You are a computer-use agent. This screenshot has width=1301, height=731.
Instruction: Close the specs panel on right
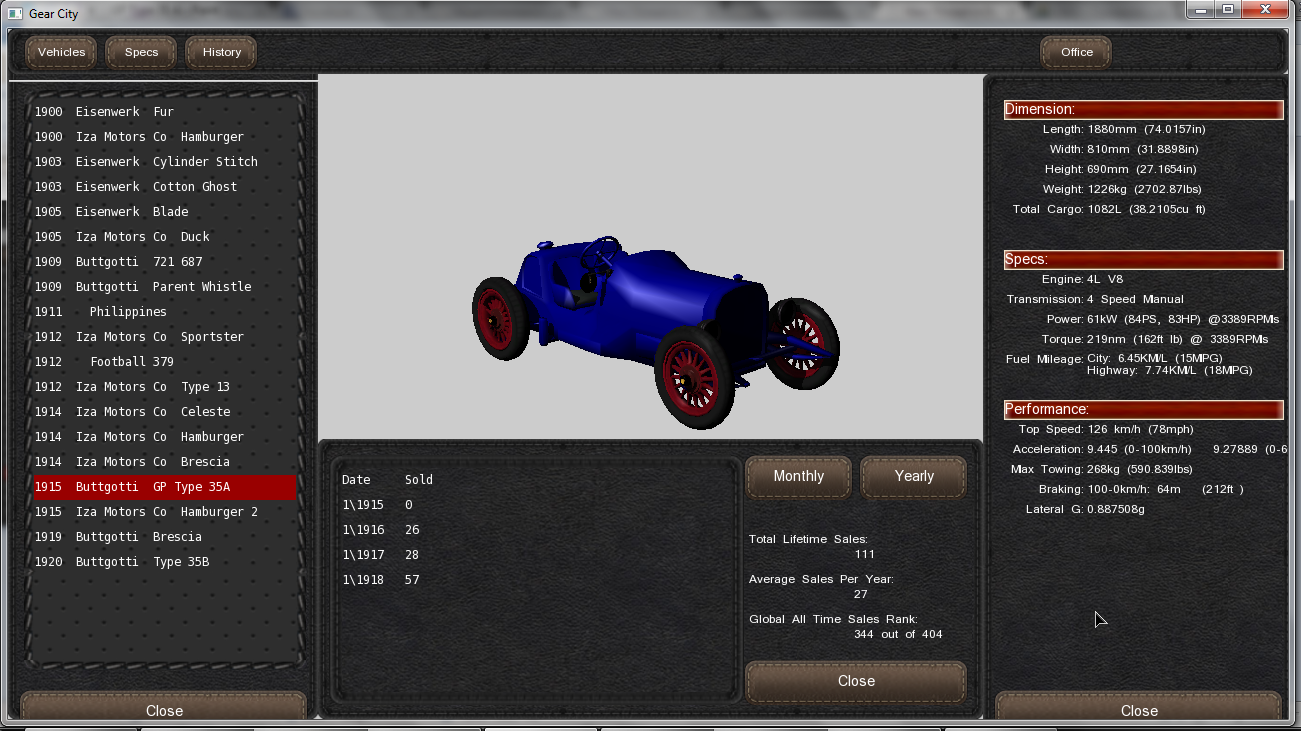pos(1138,709)
